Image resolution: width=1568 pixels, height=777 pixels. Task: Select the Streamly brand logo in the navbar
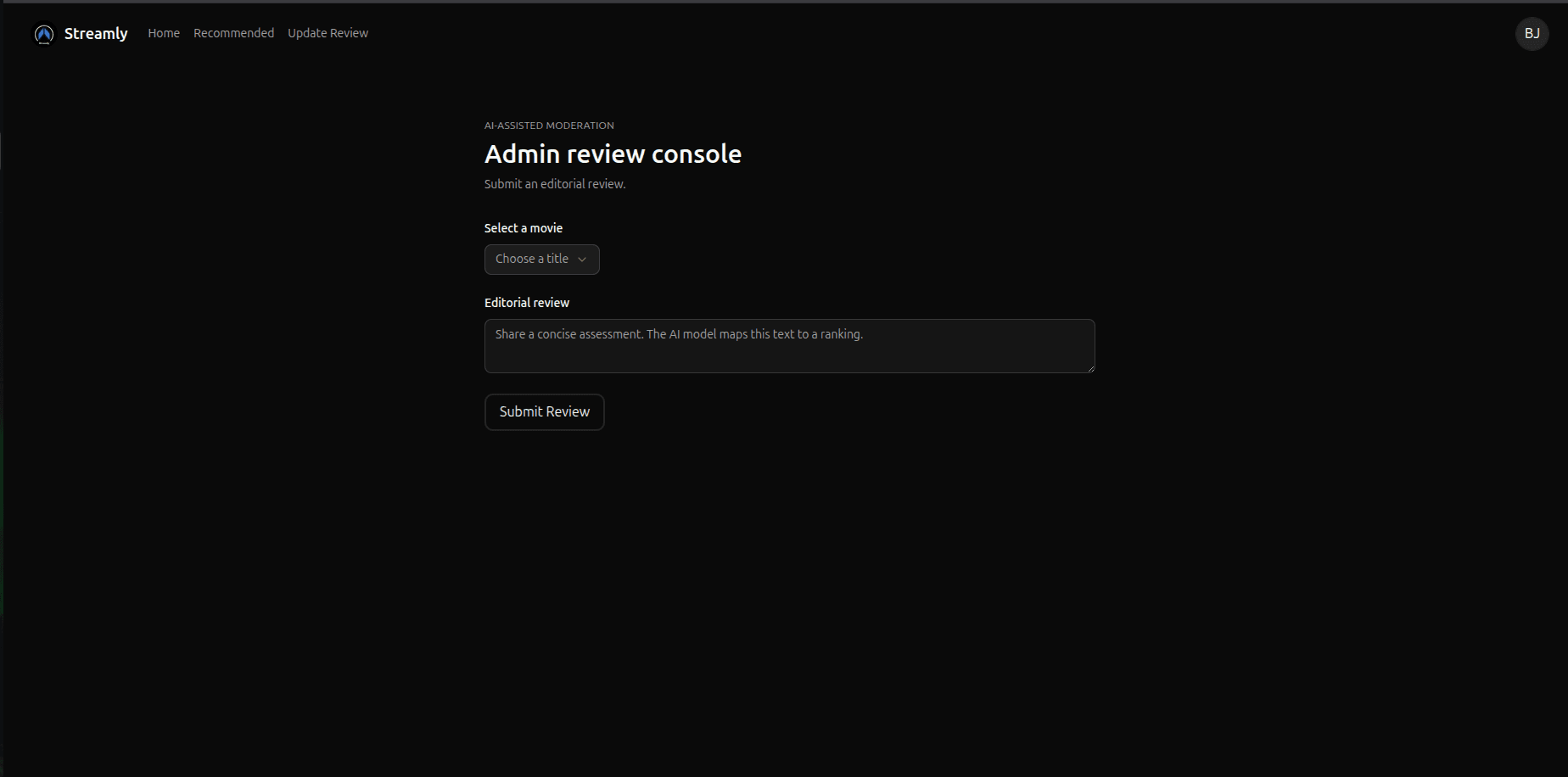(96, 33)
